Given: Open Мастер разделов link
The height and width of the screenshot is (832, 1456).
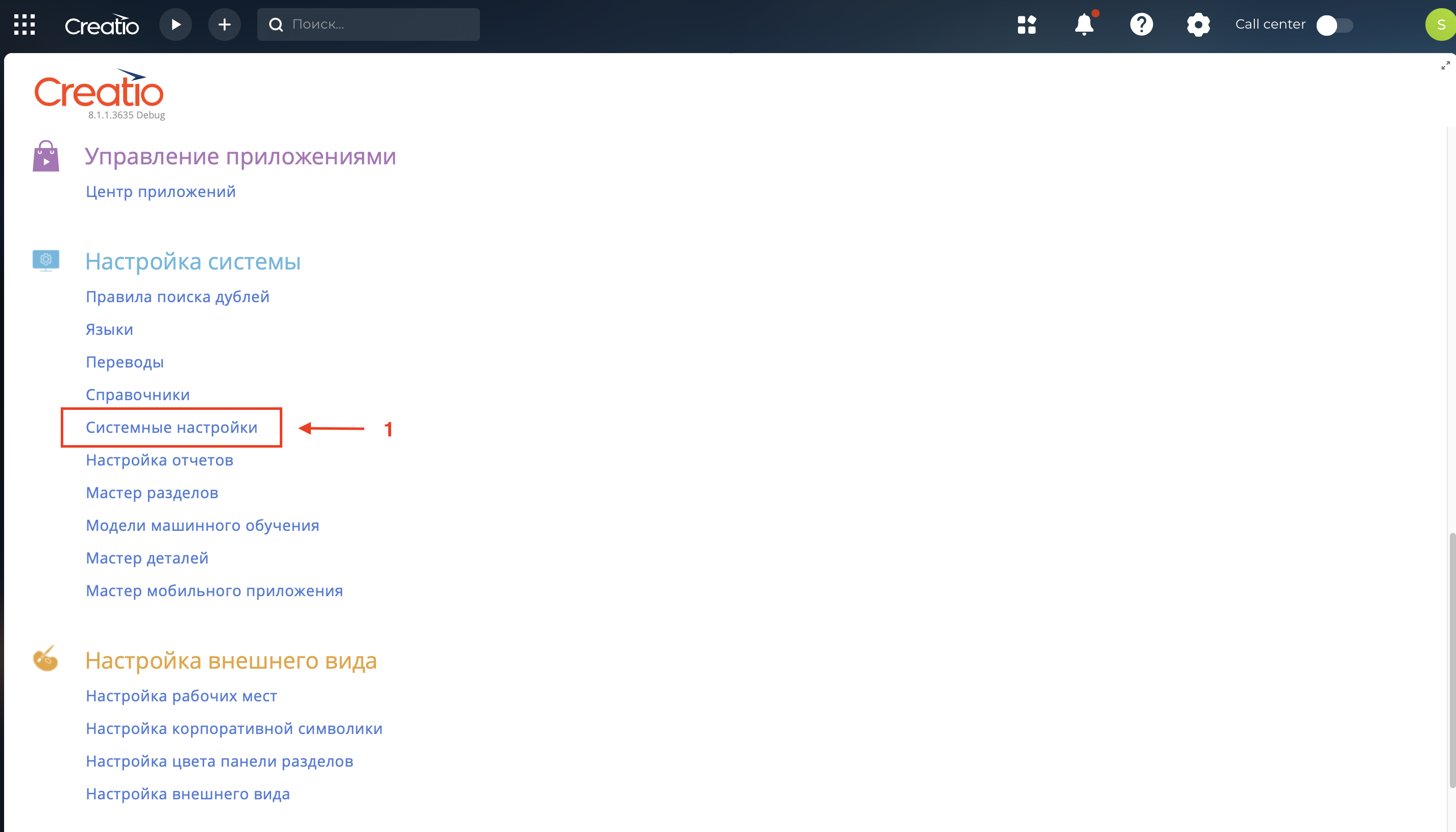Looking at the screenshot, I should (x=152, y=493).
